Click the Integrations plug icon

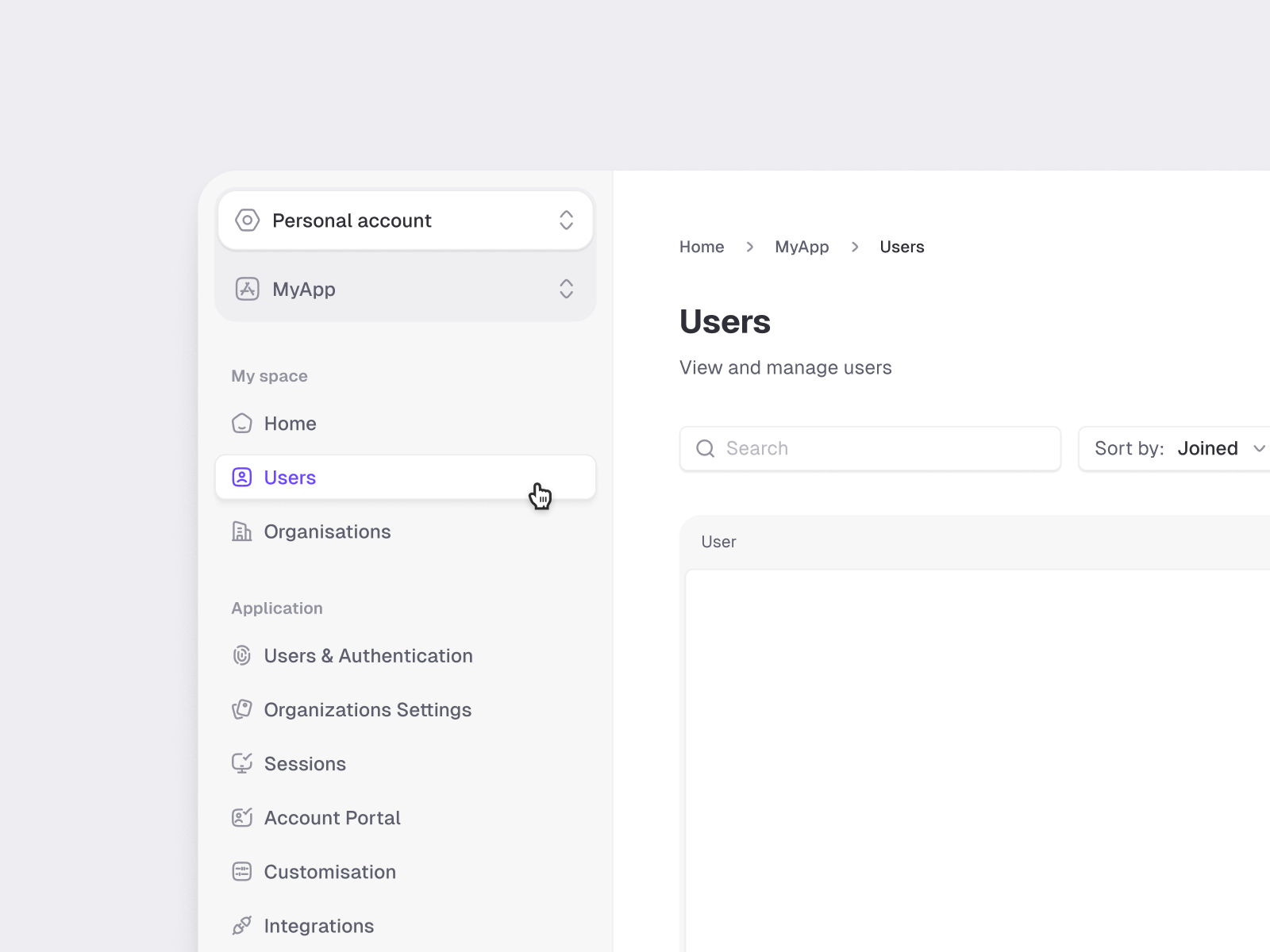pos(242,926)
